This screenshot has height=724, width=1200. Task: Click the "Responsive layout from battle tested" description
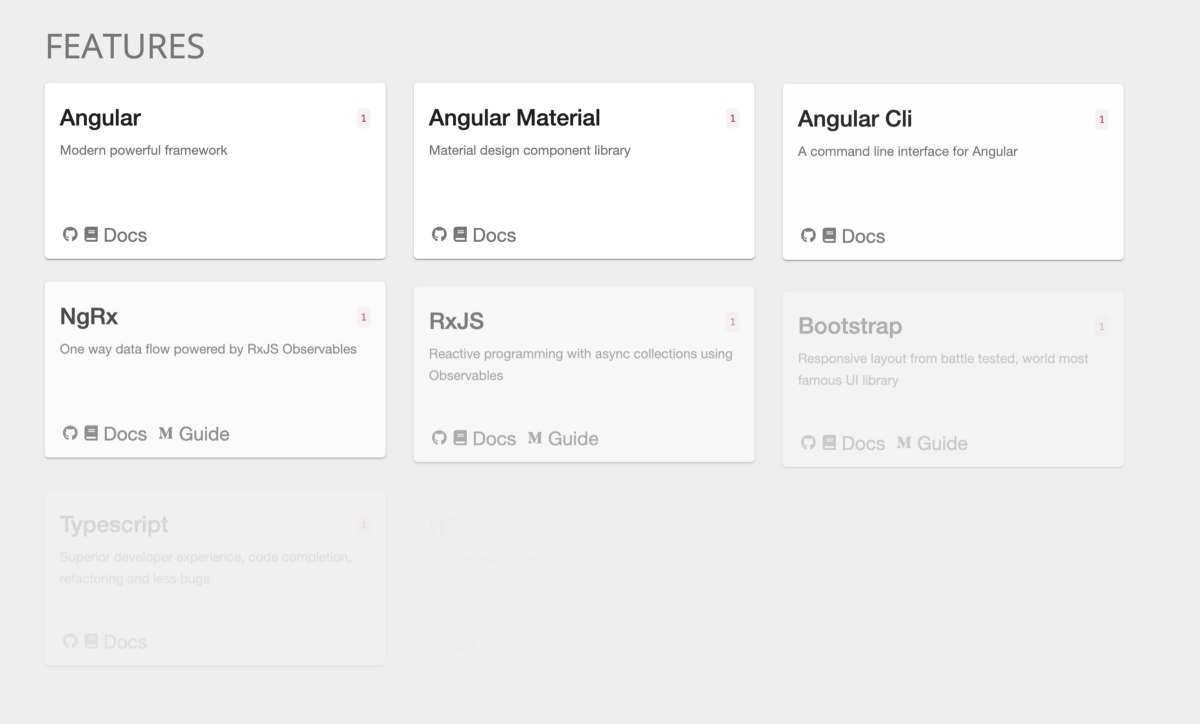943,369
